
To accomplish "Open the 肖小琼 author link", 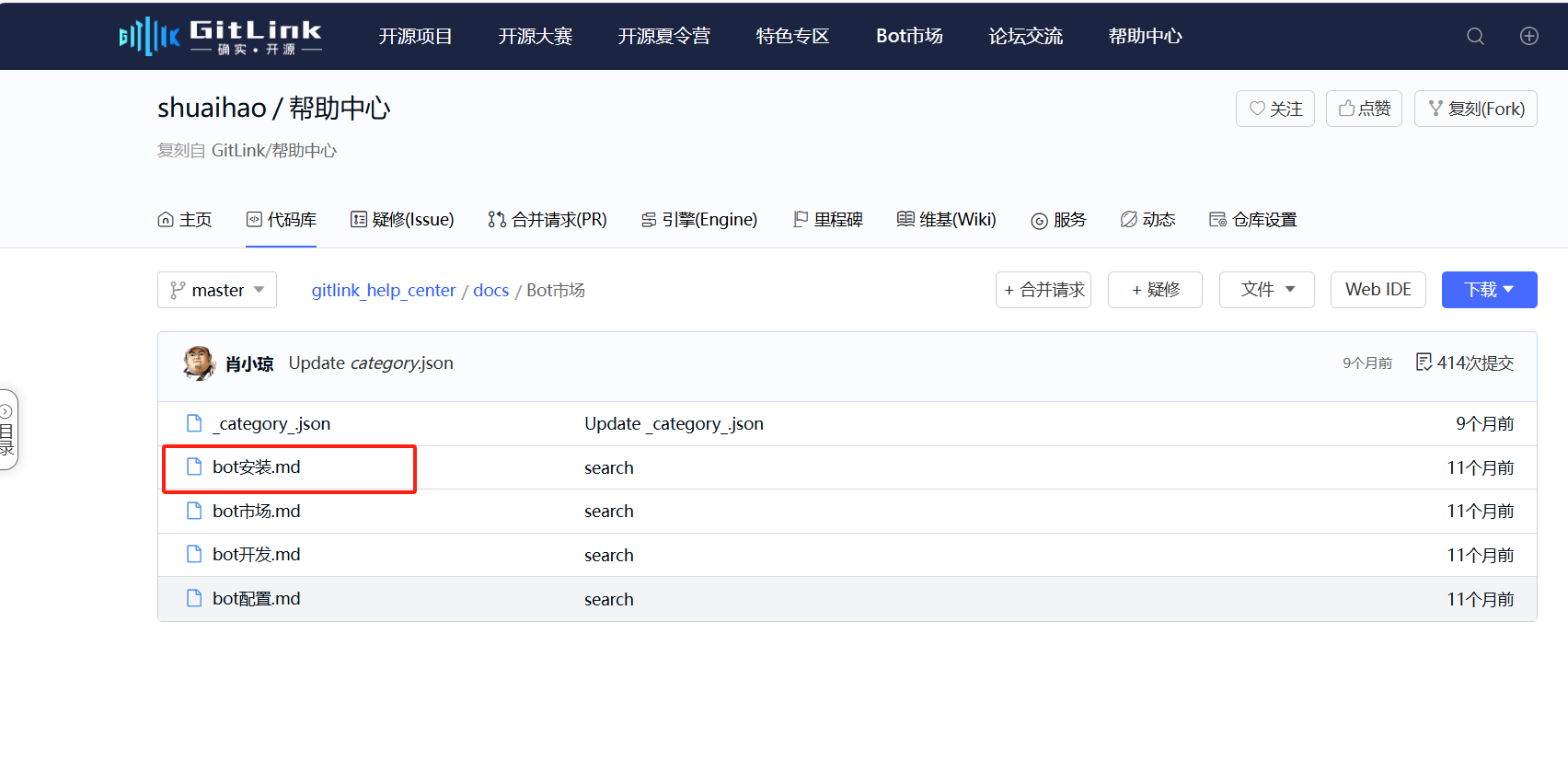I will [x=249, y=363].
